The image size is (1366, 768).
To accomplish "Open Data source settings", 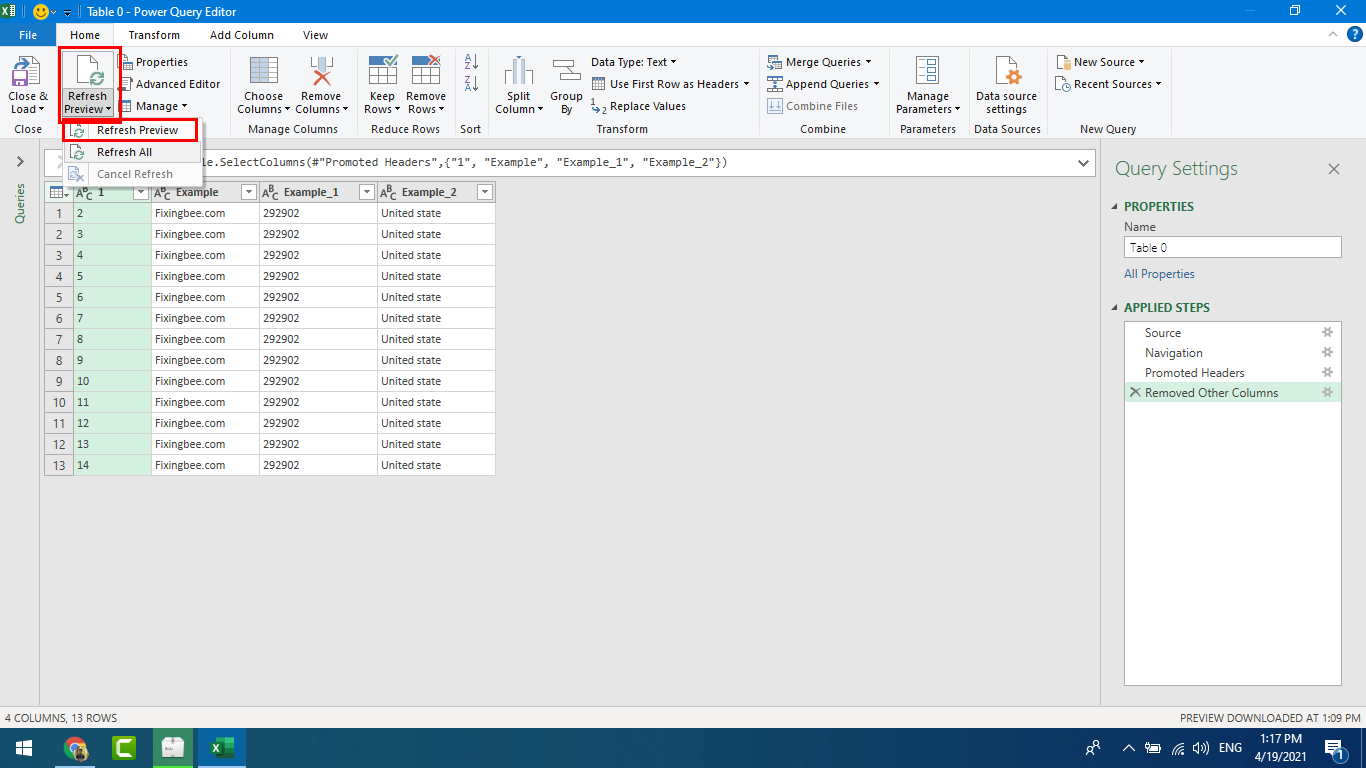I will coord(1006,73).
